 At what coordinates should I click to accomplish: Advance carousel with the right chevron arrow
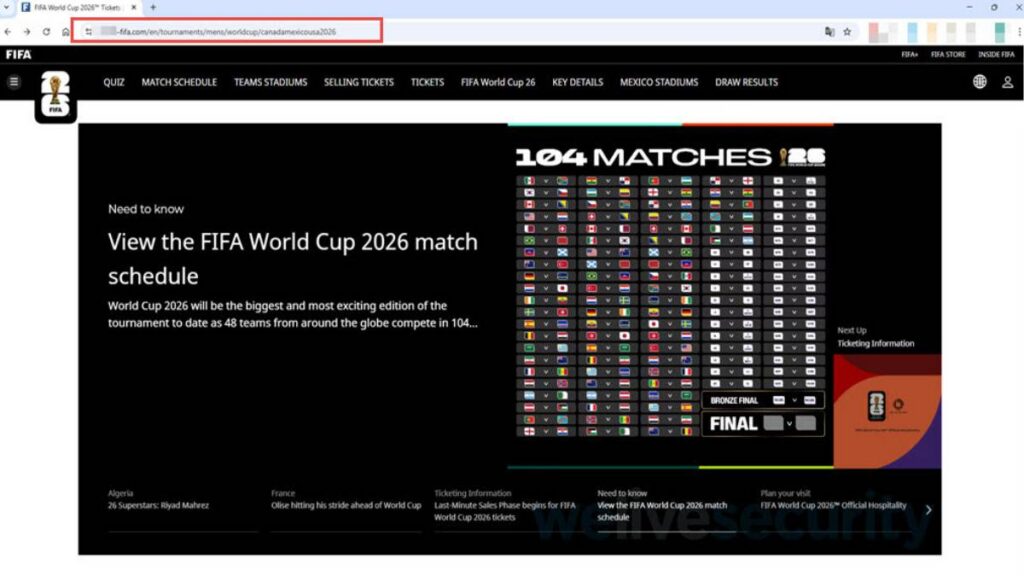[928, 510]
